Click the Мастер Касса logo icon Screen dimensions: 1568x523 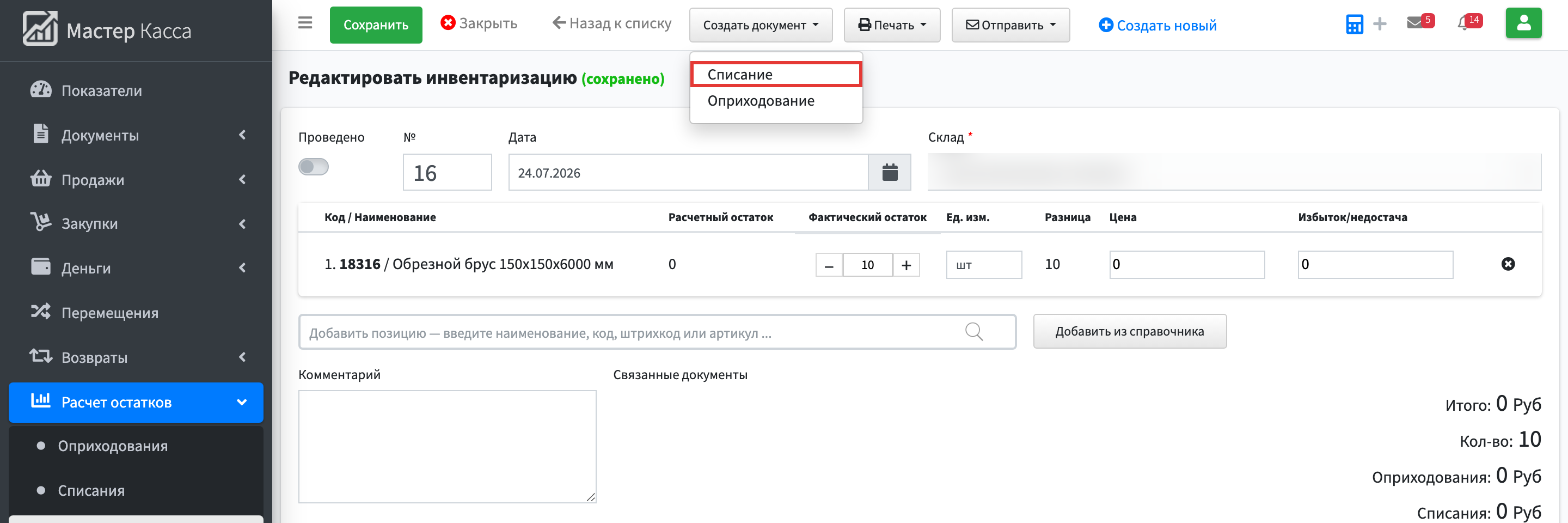[40, 29]
